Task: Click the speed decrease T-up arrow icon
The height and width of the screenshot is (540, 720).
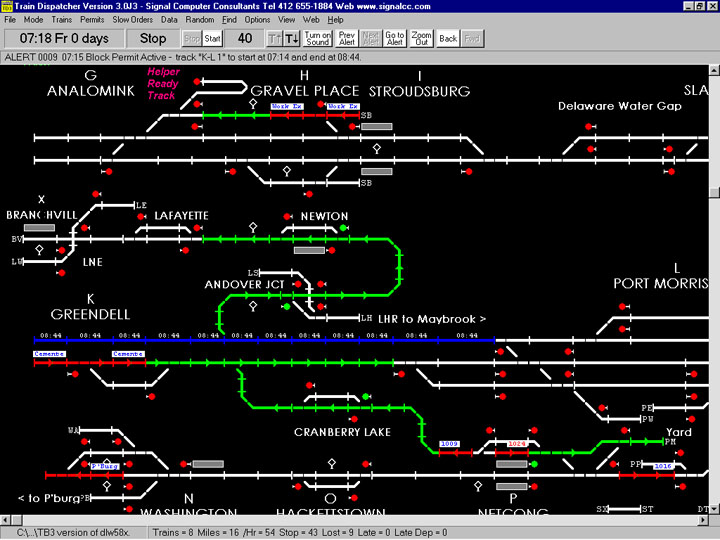Action: tap(274, 38)
